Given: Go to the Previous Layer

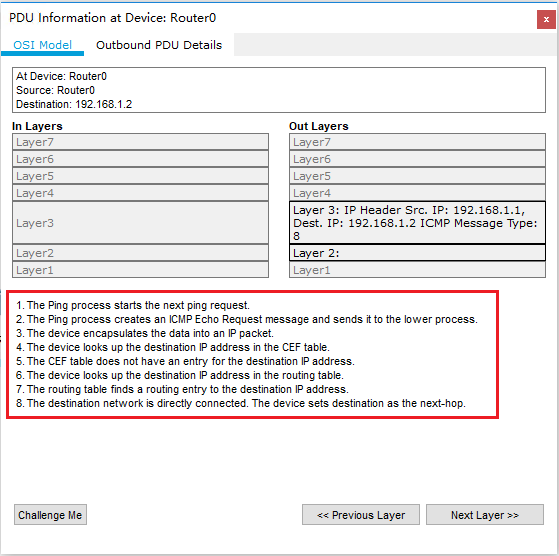Looking at the screenshot, I should click(361, 515).
